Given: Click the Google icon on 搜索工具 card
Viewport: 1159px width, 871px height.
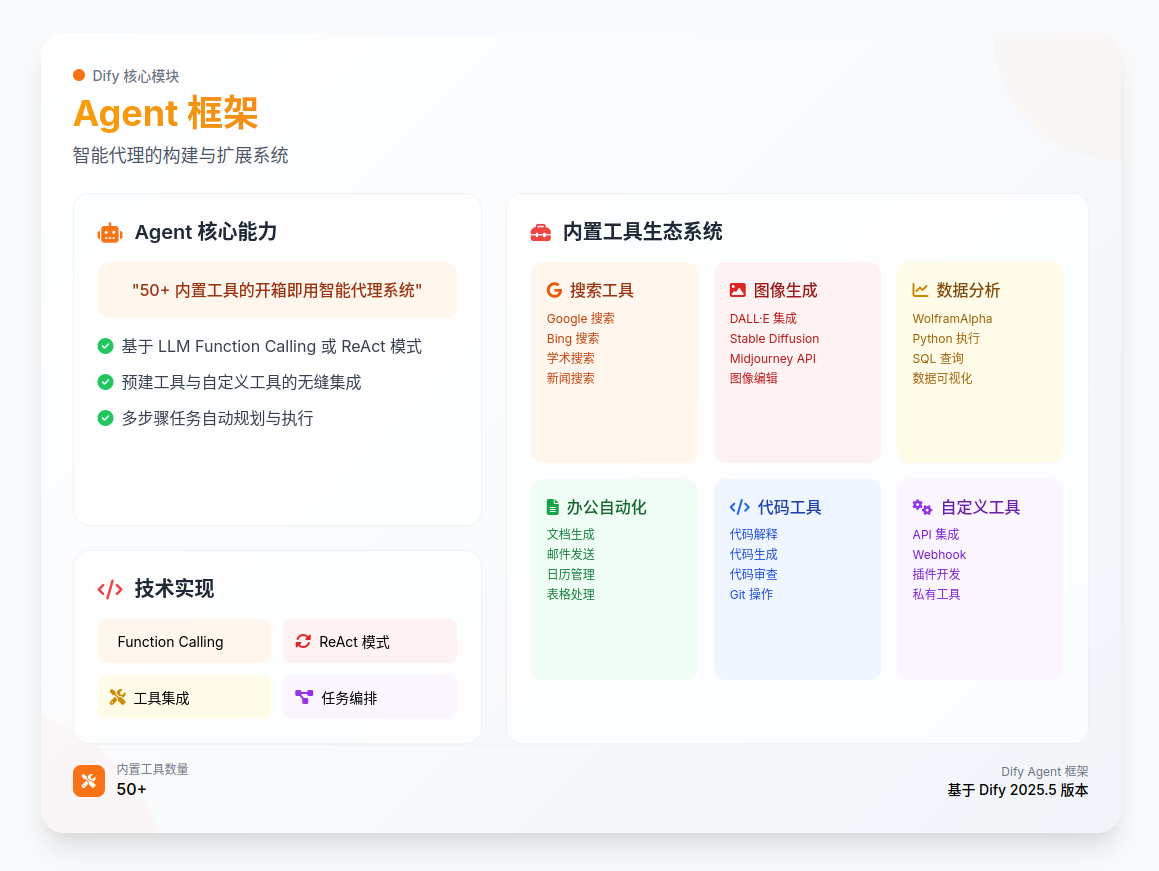Looking at the screenshot, I should coord(554,290).
